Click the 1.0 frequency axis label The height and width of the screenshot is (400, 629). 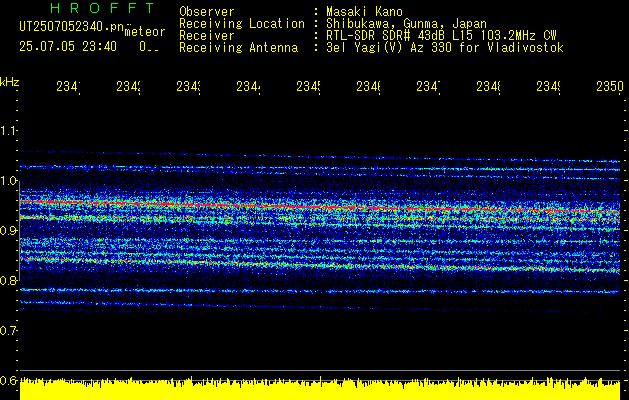(8, 181)
